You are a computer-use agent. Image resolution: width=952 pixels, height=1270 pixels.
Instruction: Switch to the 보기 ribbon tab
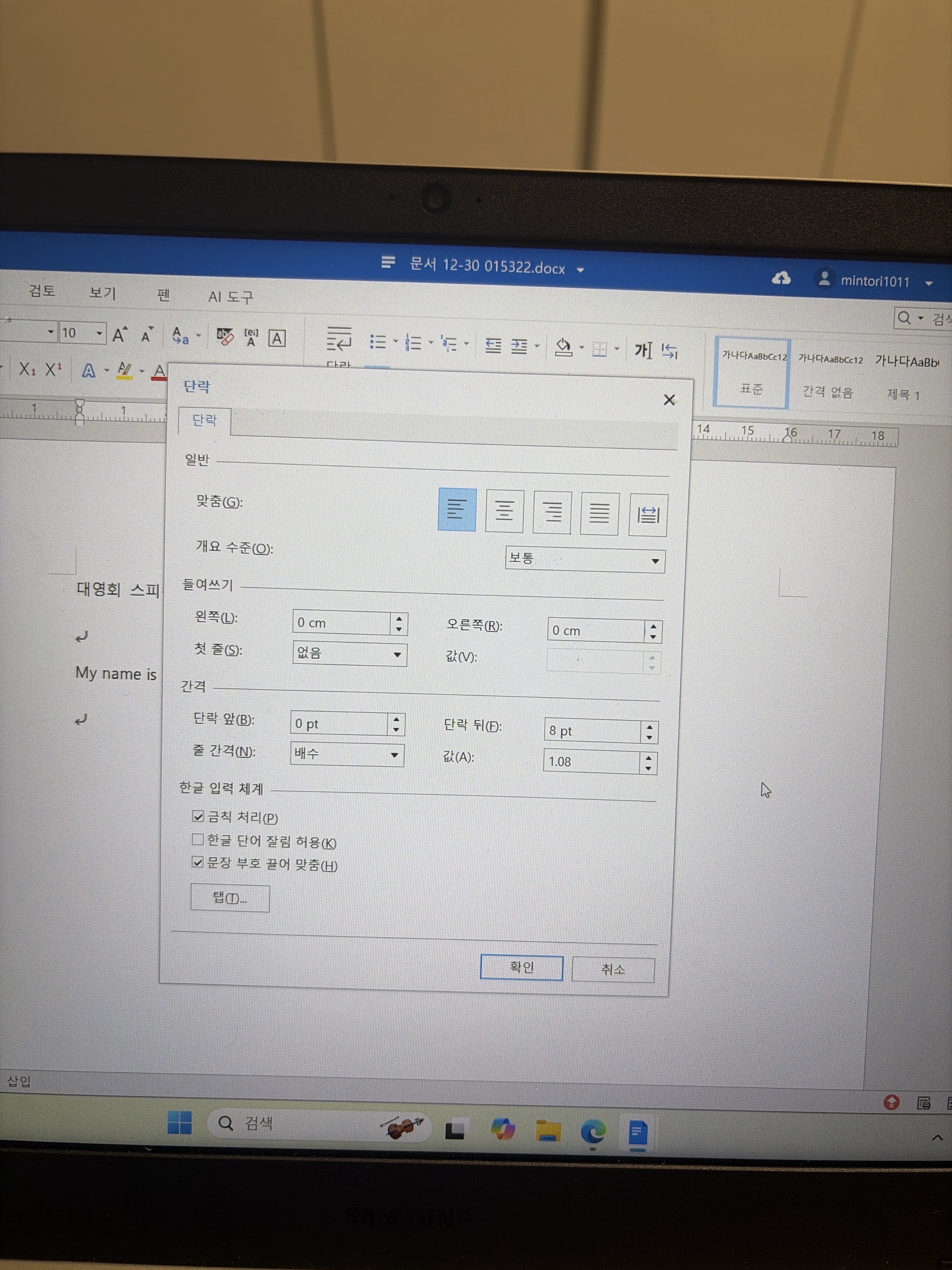tap(102, 293)
